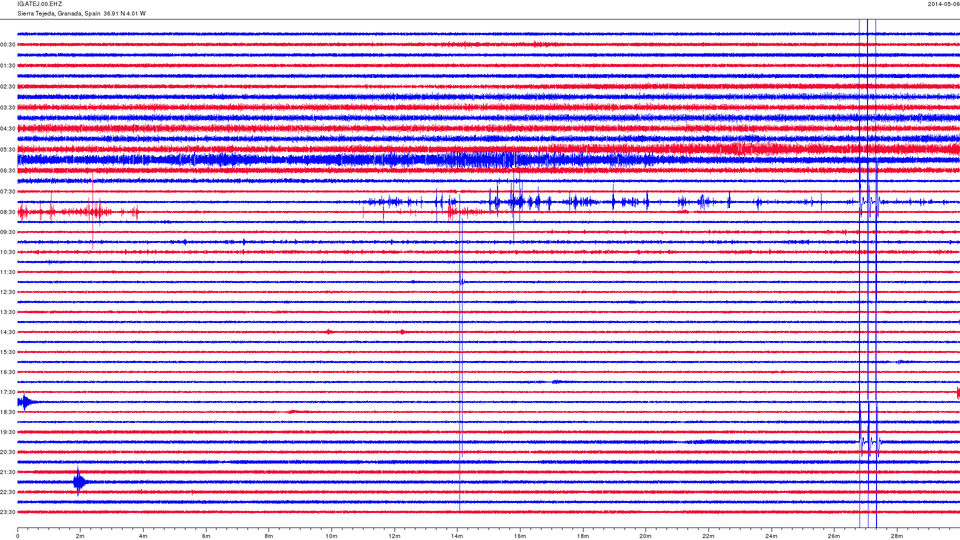Select the 07:30 time label

pos(7,192)
